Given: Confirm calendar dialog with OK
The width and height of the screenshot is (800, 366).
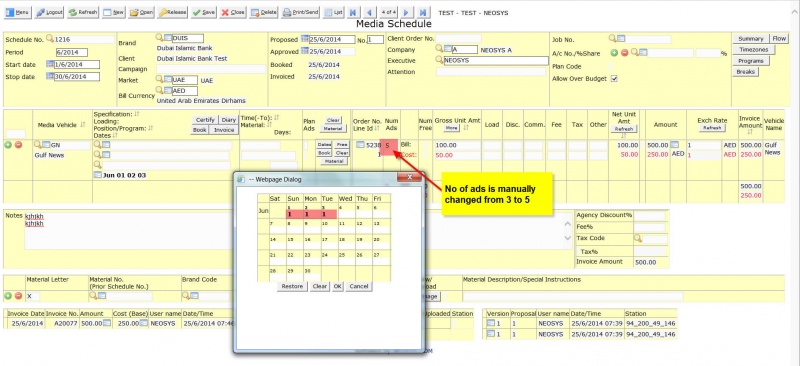Looking at the screenshot, I should point(337,286).
